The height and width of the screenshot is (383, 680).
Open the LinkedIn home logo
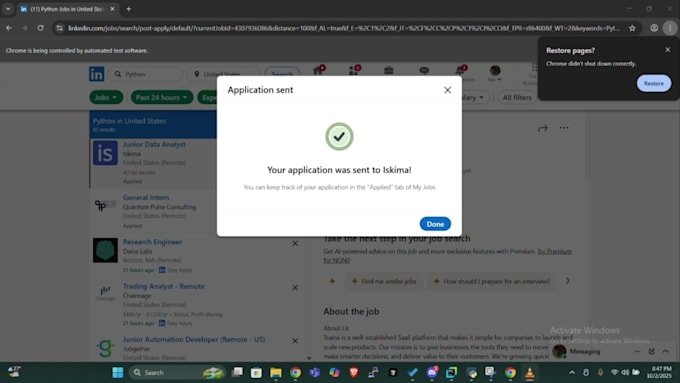pyautogui.click(x=96, y=74)
